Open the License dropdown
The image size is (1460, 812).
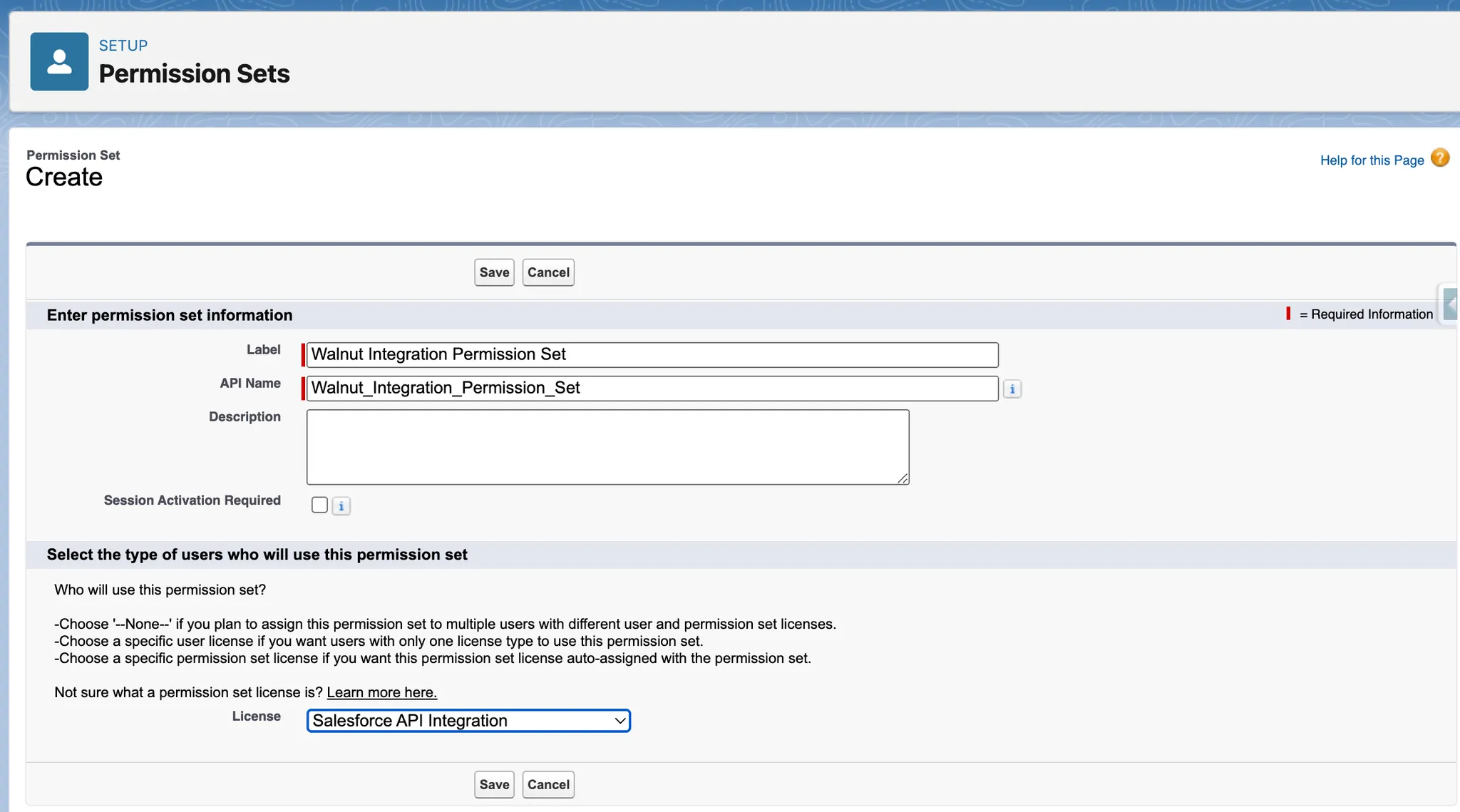coord(468,721)
